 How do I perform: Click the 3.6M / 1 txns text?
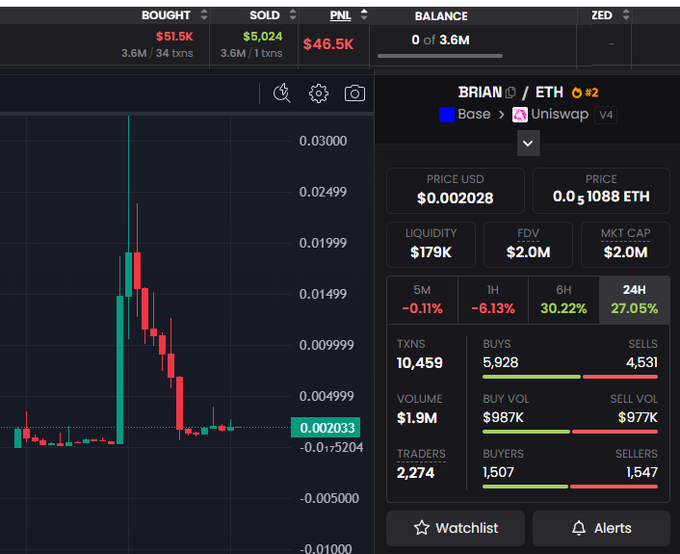251,53
